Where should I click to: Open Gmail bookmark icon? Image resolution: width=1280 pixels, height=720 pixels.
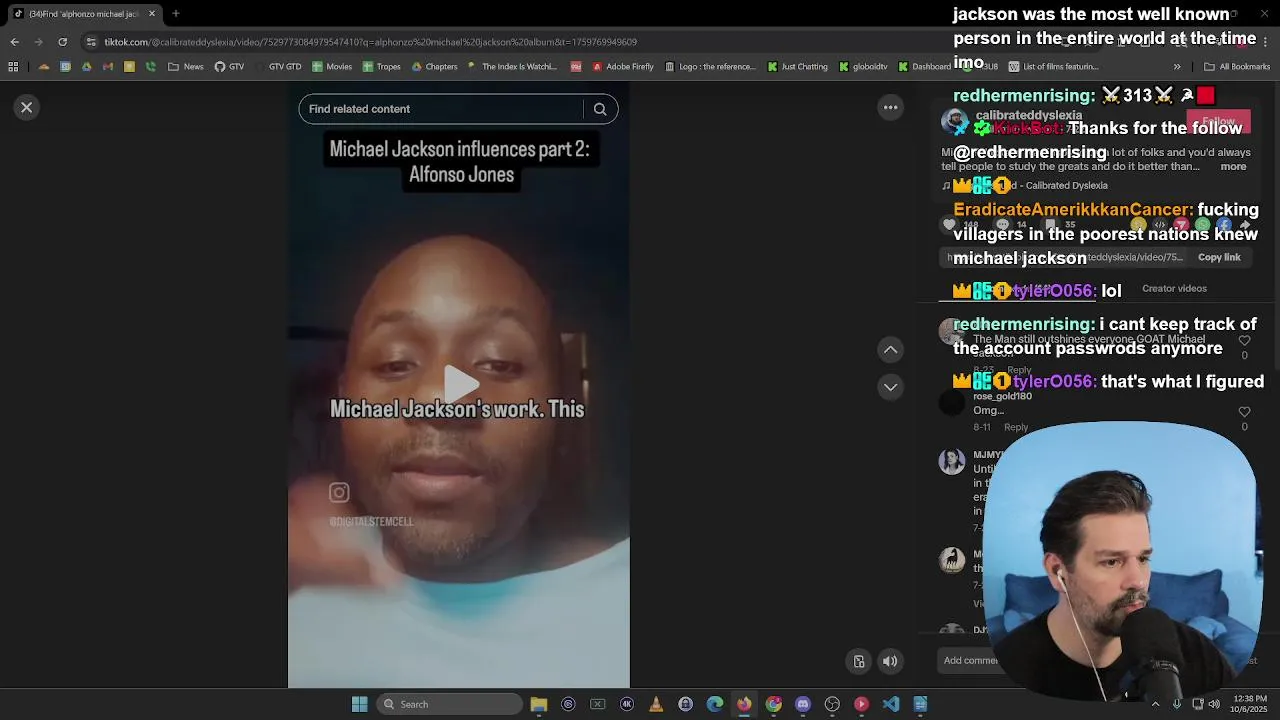click(108, 67)
